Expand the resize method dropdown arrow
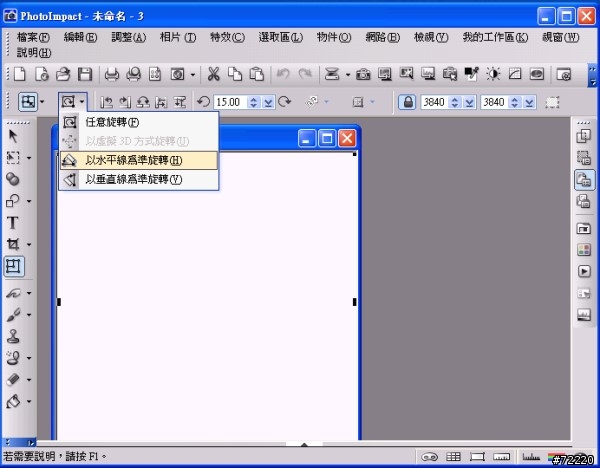 (x=42, y=102)
